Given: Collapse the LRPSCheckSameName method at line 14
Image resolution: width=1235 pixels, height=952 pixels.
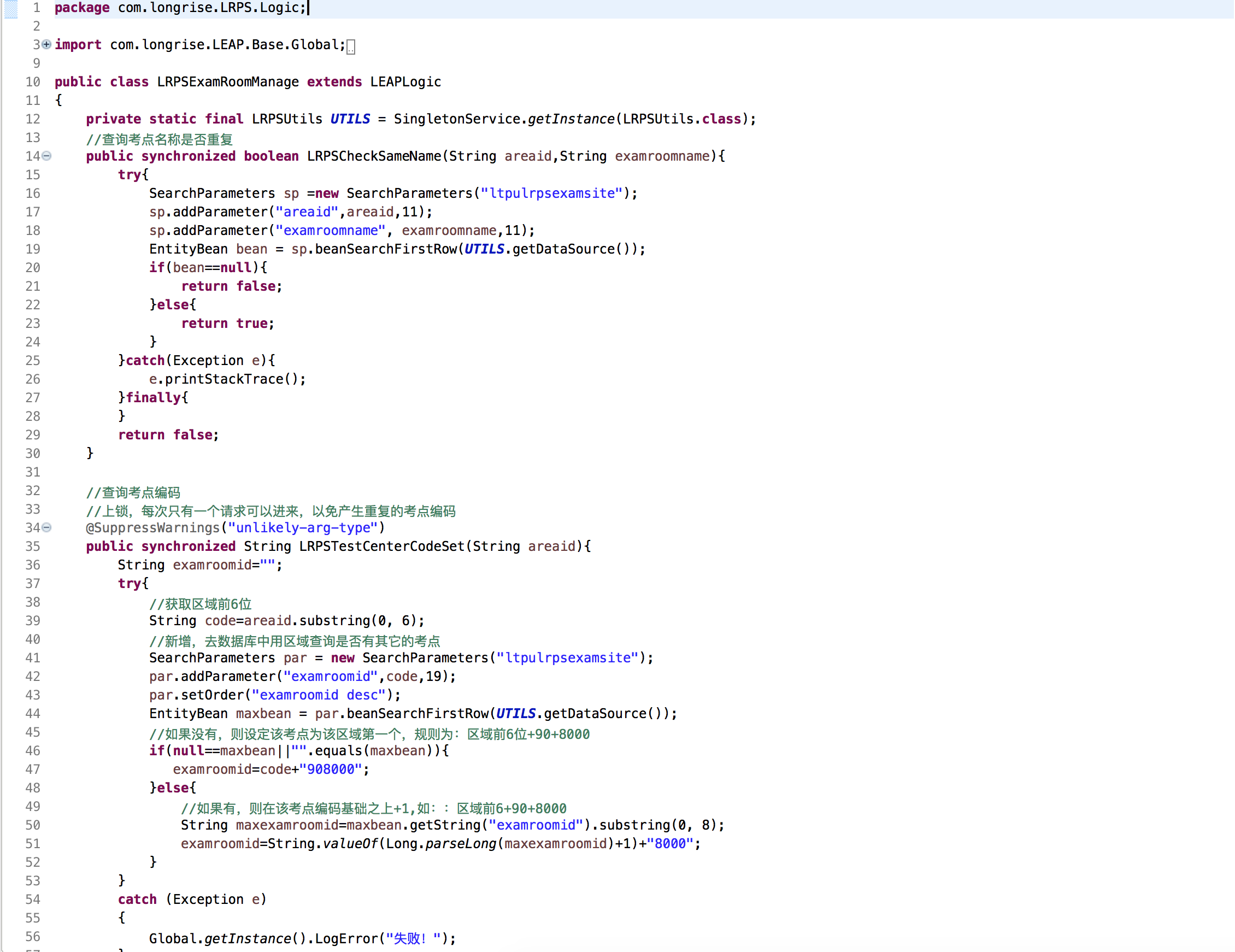Looking at the screenshot, I should click(x=47, y=156).
